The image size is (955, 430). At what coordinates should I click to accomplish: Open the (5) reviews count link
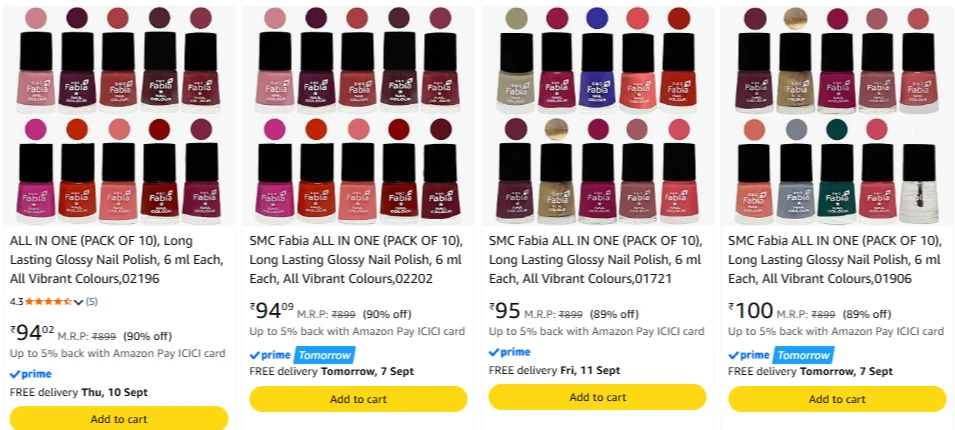(91, 301)
